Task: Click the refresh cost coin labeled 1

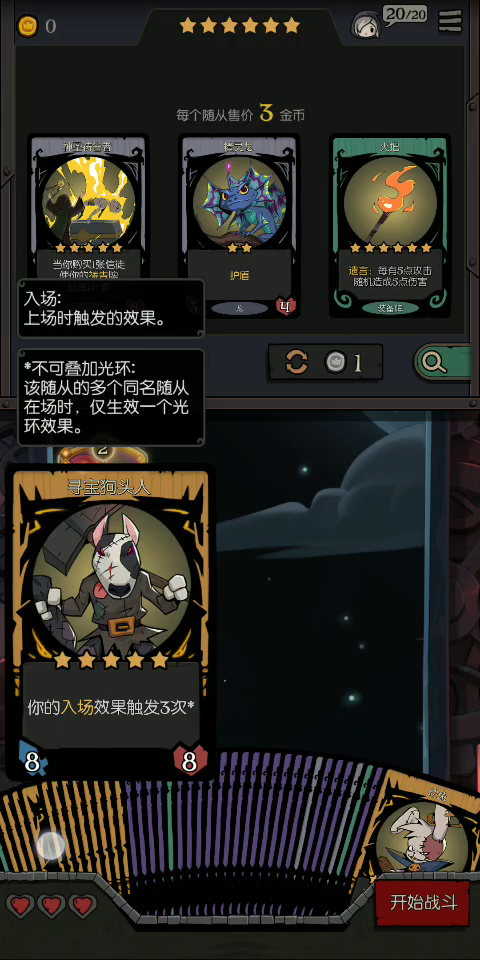Action: click(334, 362)
